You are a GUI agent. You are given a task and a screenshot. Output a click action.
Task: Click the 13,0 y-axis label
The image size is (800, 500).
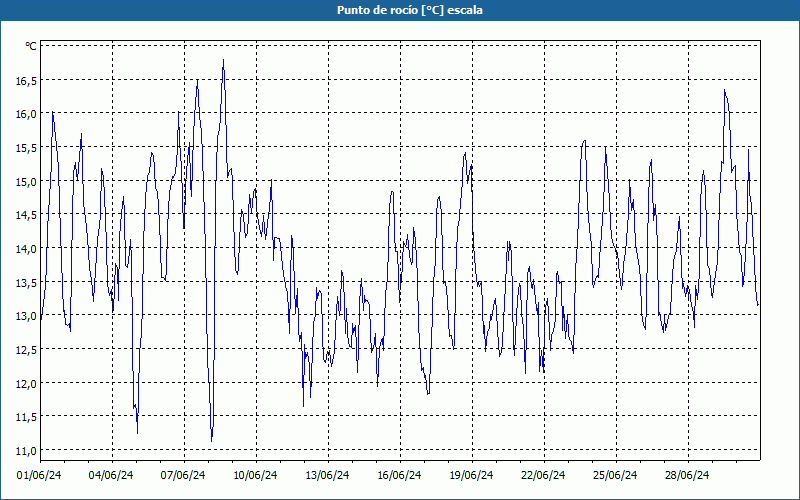[x=27, y=316]
